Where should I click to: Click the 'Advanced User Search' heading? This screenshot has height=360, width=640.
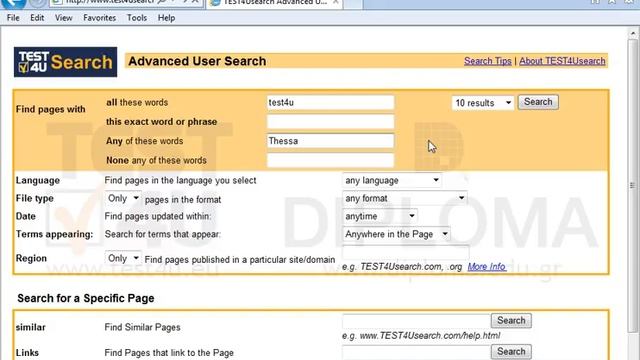click(197, 61)
